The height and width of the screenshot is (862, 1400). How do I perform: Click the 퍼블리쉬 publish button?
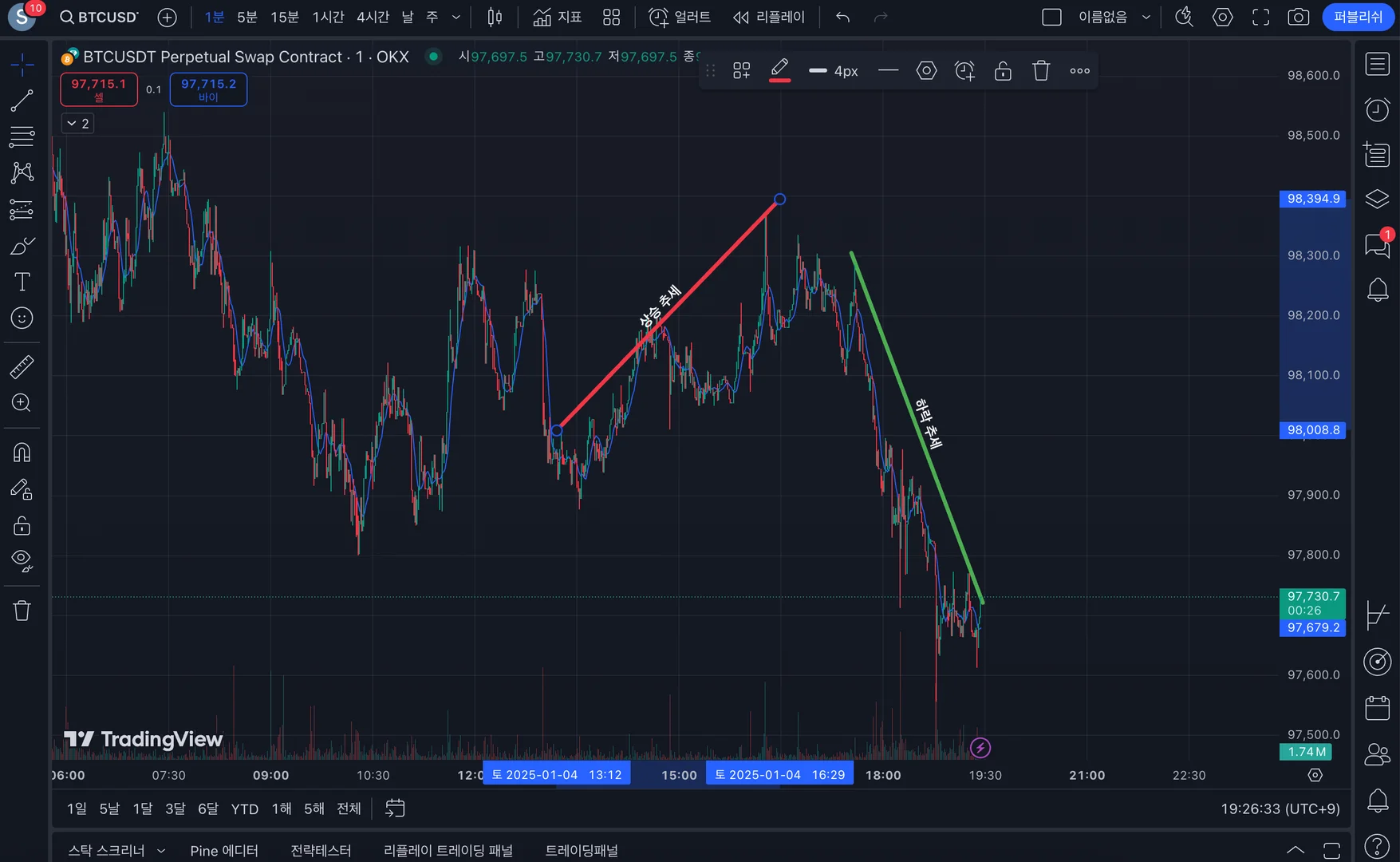1358,17
